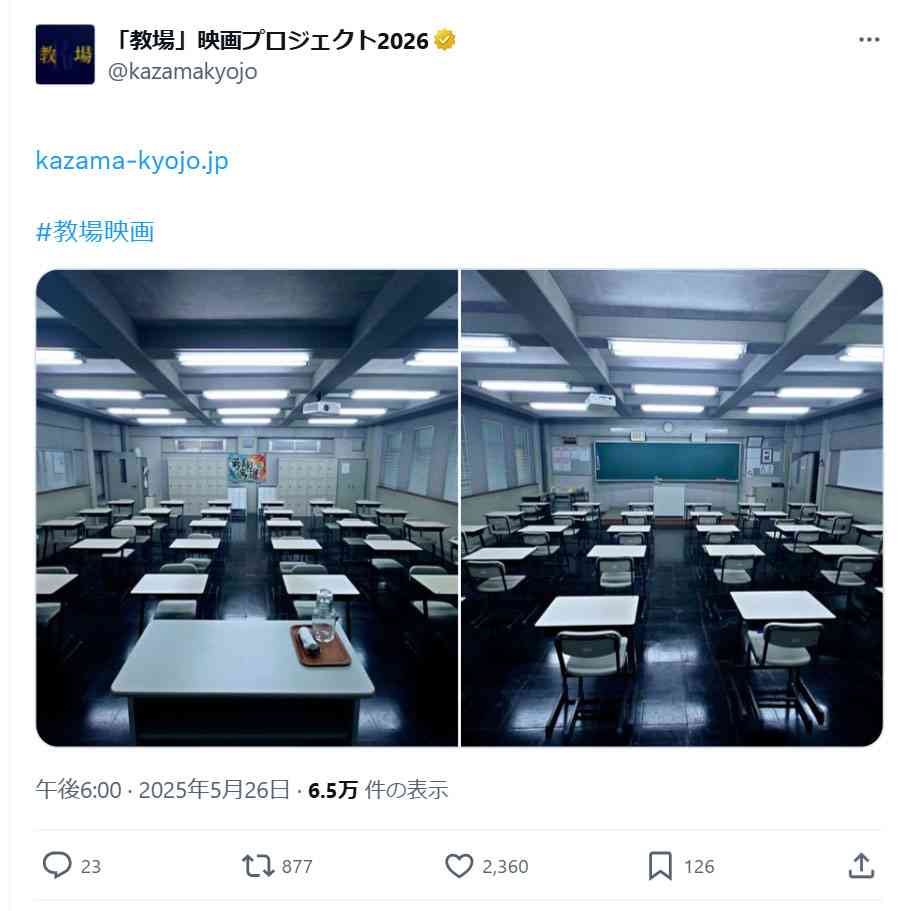This screenshot has height=911, width=907.
Task: Open the kazama-kyojo.jp link
Action: click(x=132, y=161)
